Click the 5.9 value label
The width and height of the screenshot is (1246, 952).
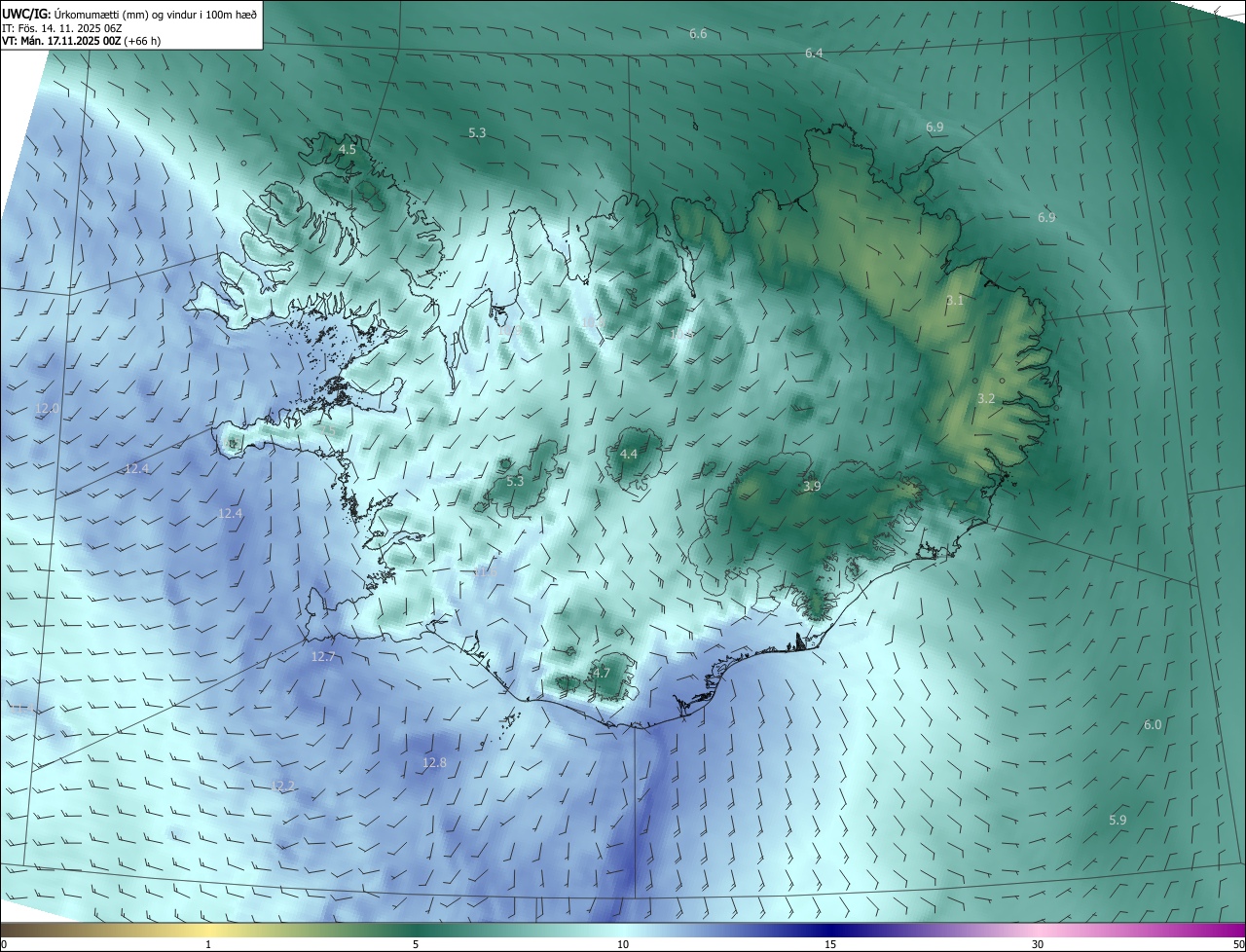pos(1118,821)
